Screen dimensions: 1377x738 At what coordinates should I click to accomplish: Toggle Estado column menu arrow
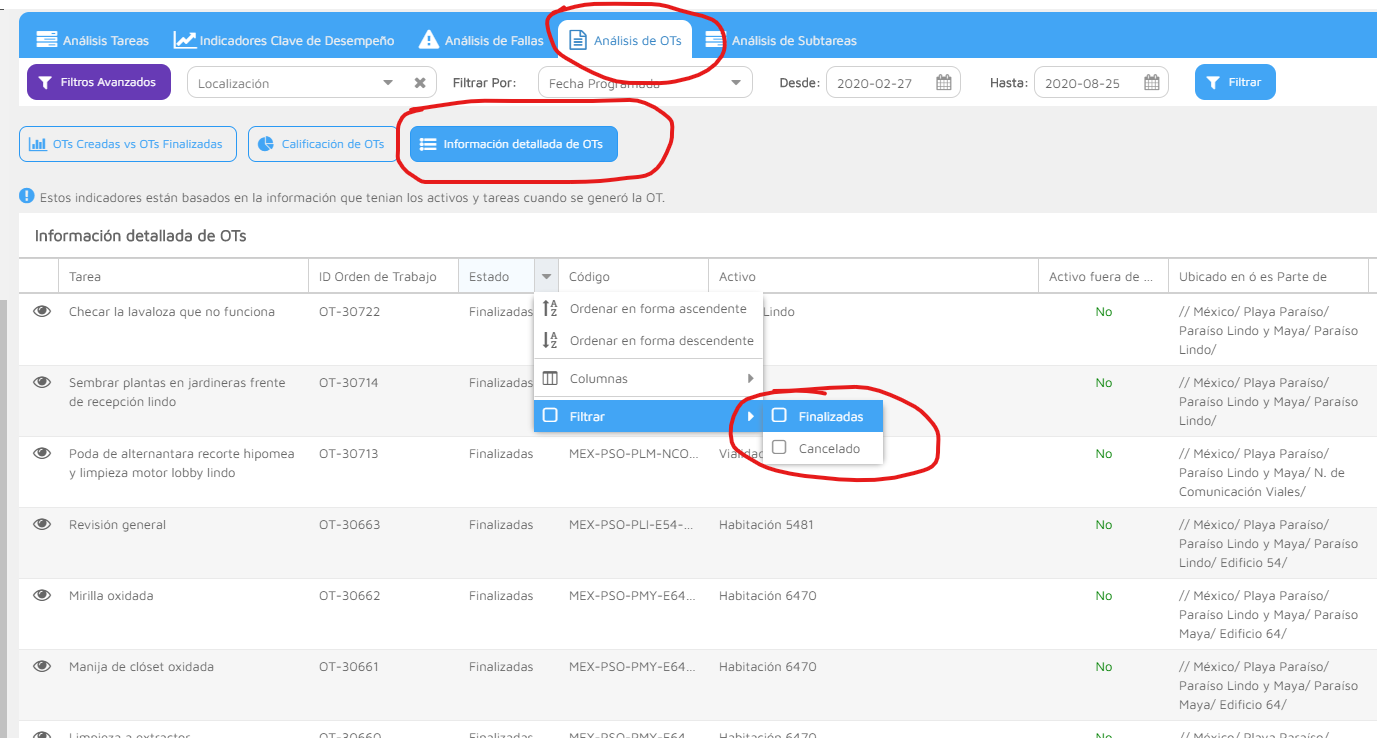click(x=546, y=277)
